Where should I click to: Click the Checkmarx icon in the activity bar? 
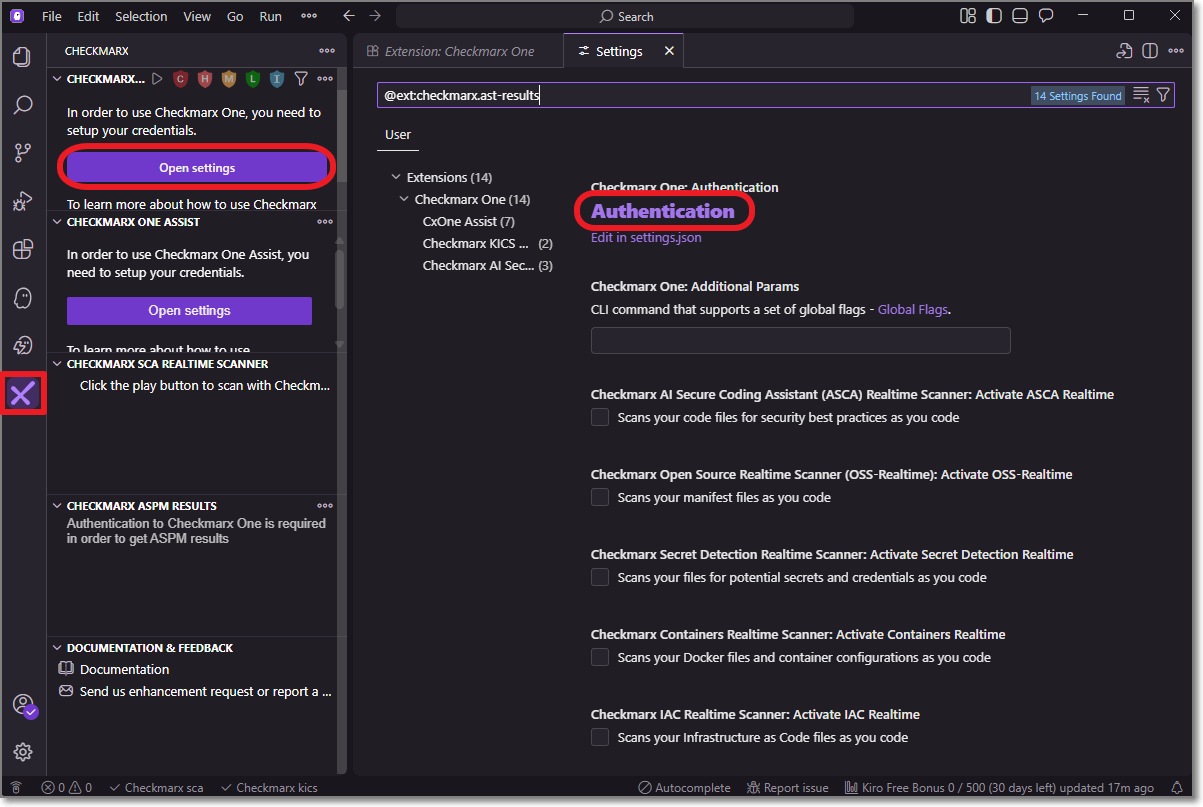22,395
